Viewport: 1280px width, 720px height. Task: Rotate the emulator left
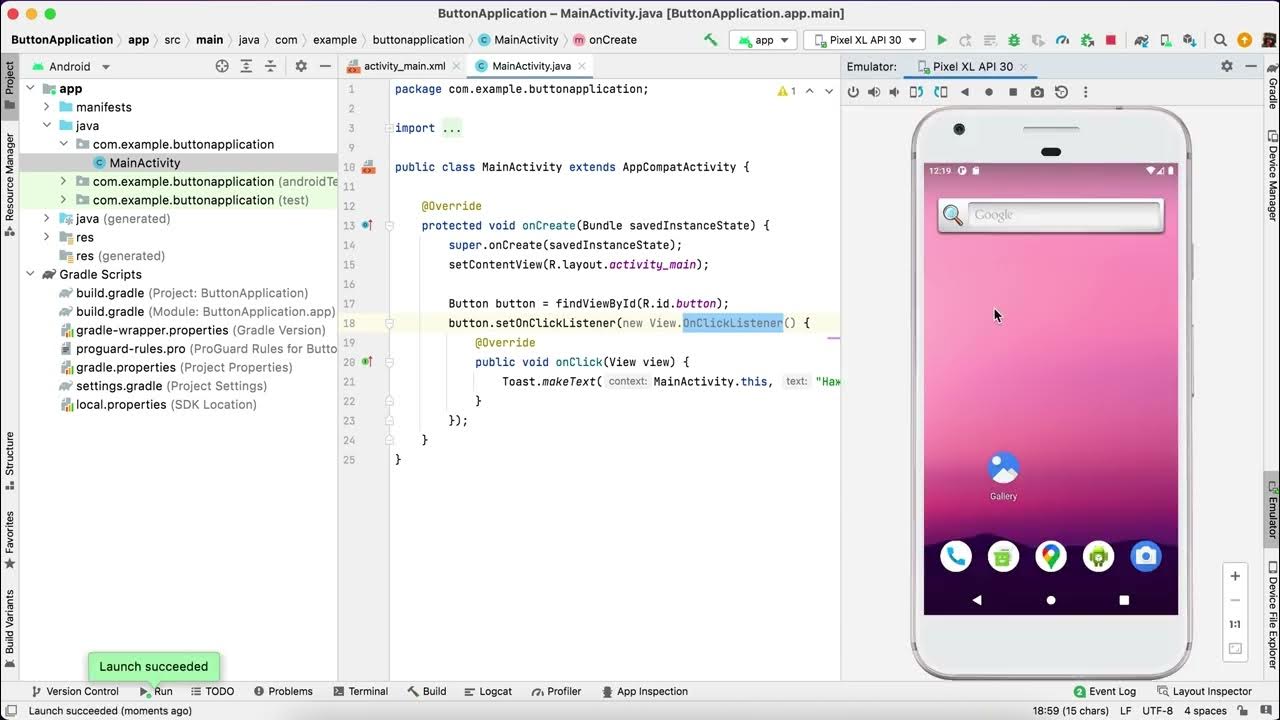[918, 92]
